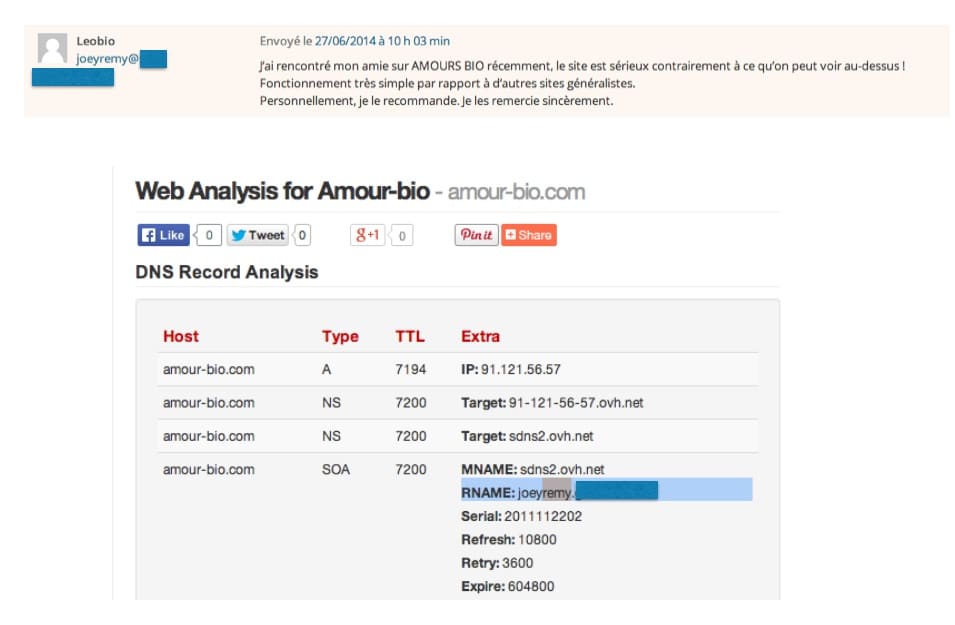Click the line "Fonctionnement très simple par rapport"
This screenshot has width=955, height=625.
pyautogui.click(x=448, y=83)
